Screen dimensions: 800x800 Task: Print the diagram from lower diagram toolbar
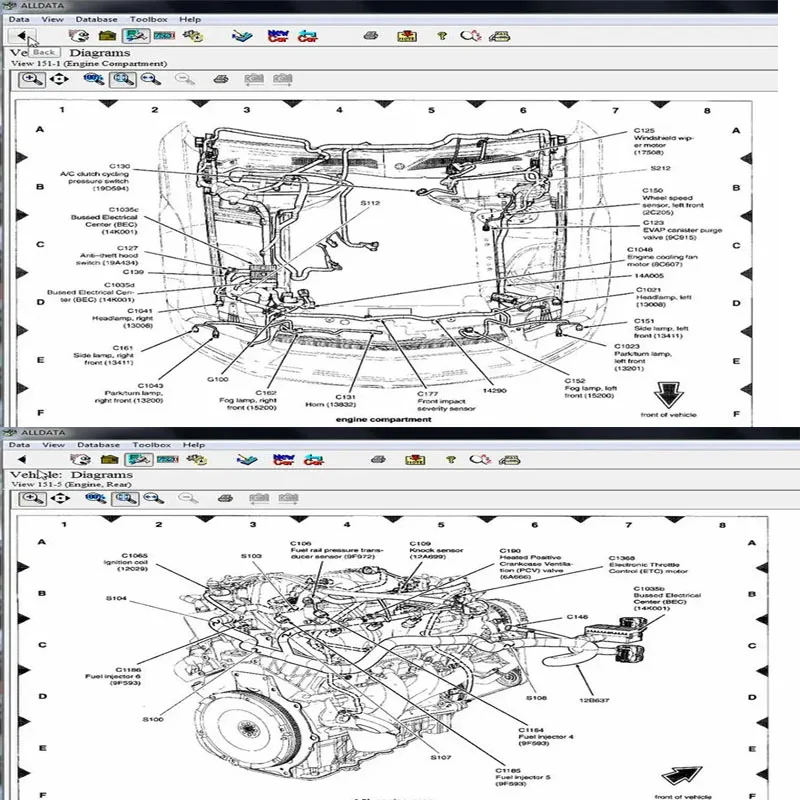click(x=225, y=498)
